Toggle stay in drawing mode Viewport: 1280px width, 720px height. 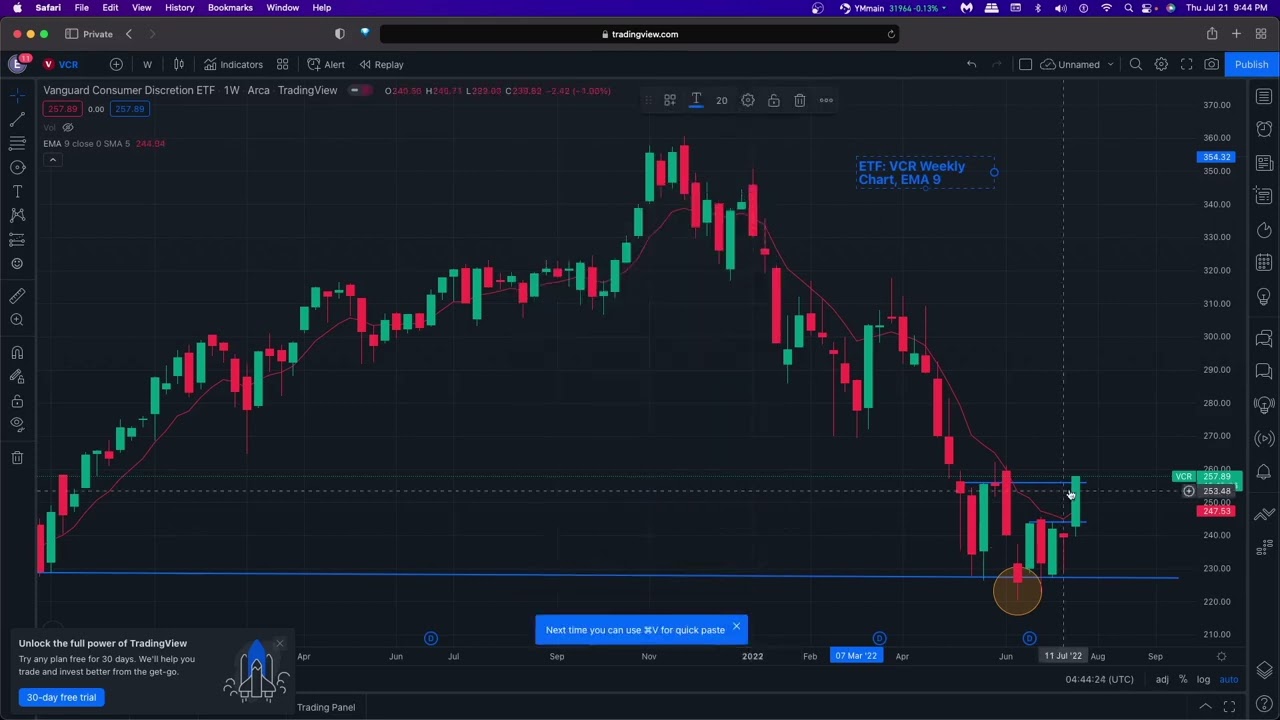click(x=17, y=377)
